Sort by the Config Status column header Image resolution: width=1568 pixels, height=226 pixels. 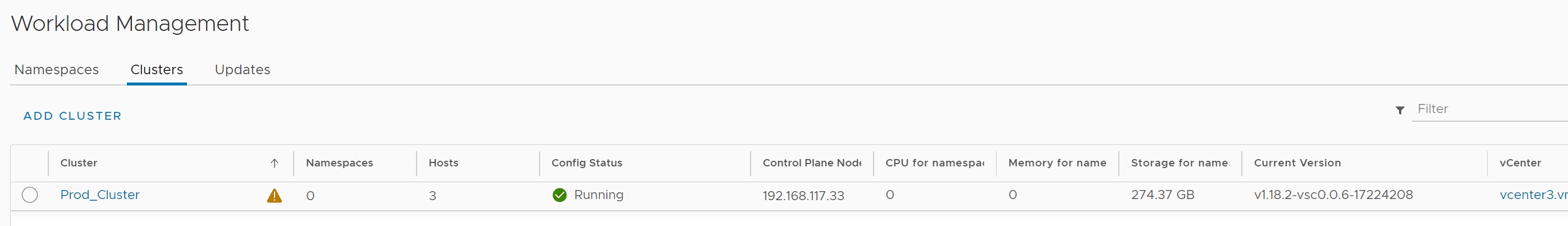[587, 163]
